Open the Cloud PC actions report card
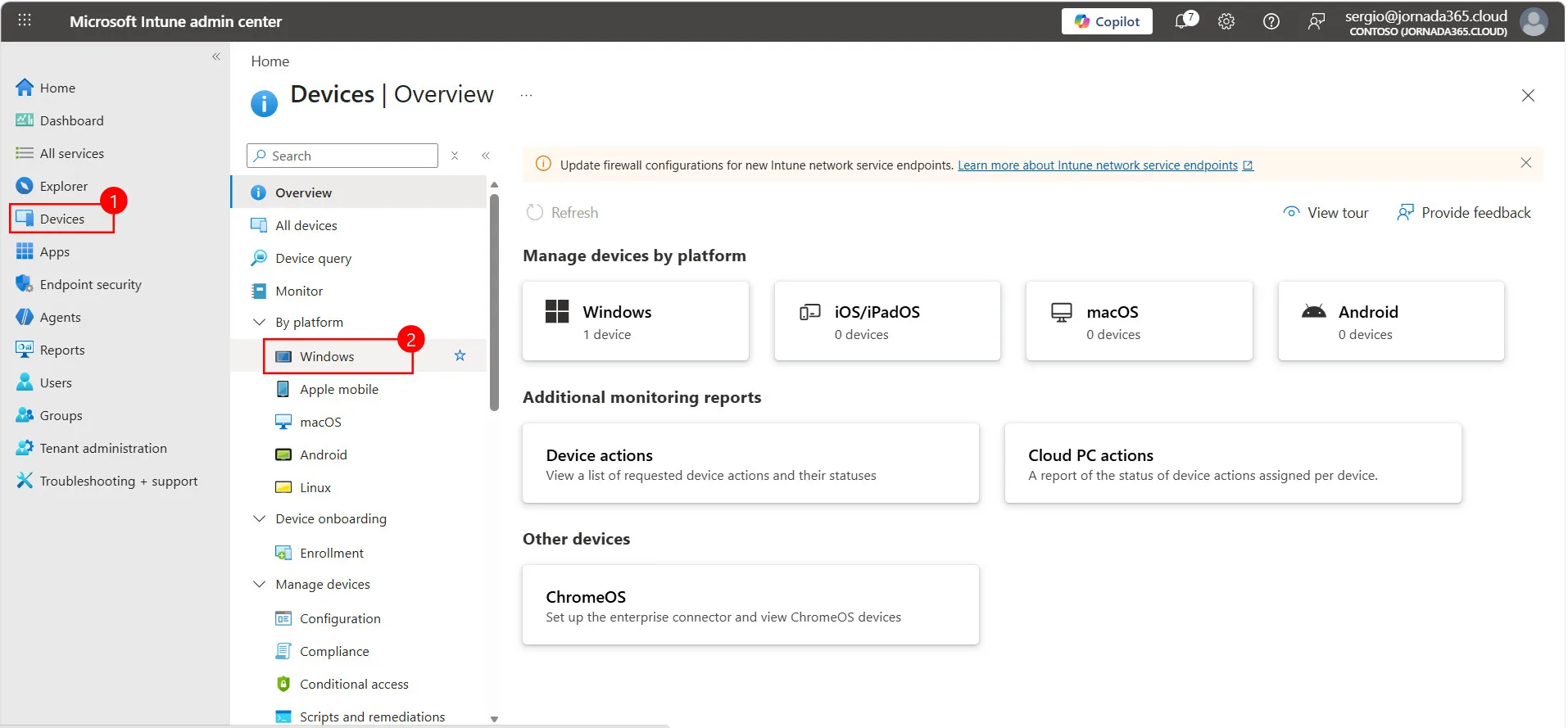The width and height of the screenshot is (1568, 728). coord(1233,463)
